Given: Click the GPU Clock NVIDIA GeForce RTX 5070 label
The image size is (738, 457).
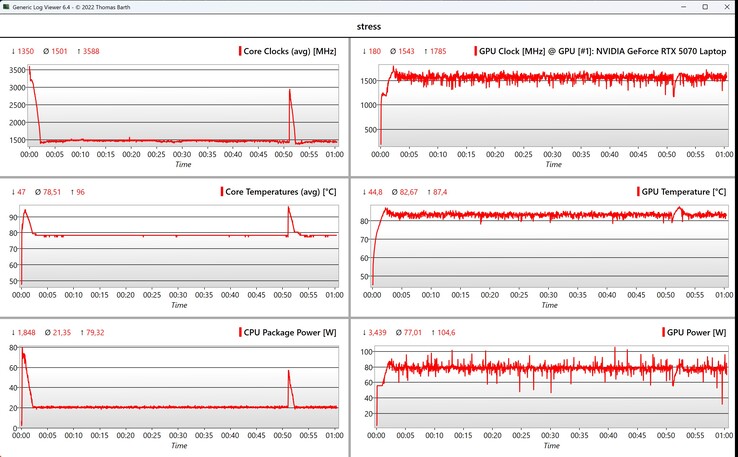Looking at the screenshot, I should (x=599, y=51).
